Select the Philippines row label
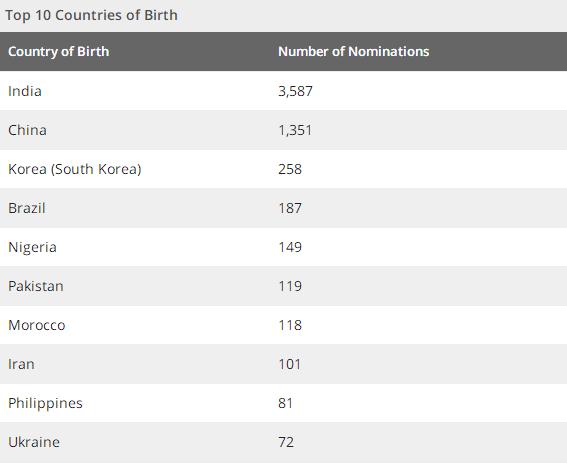Viewport: 567px width, 463px height. pos(45,403)
